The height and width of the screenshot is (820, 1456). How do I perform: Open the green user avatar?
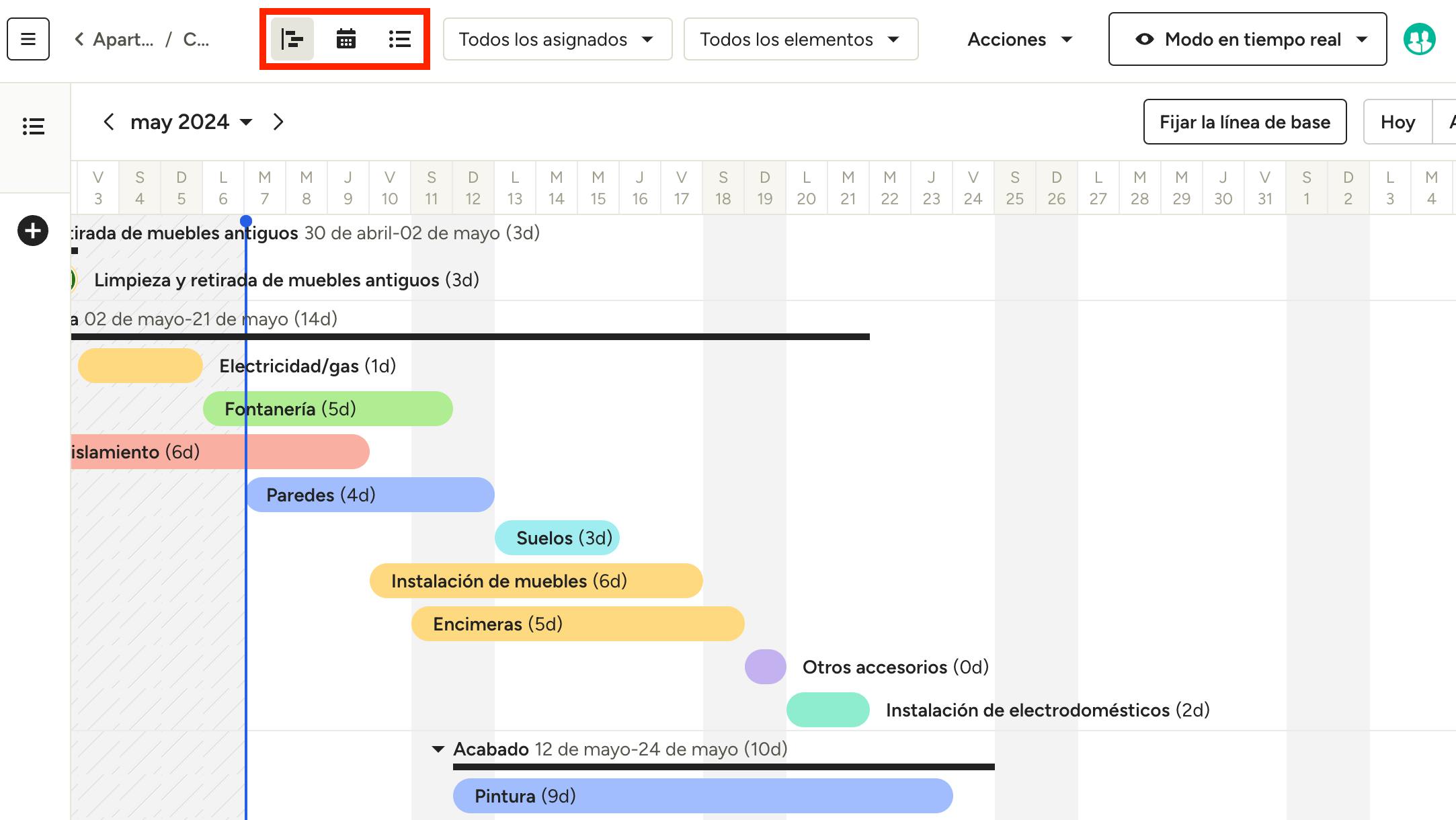point(1419,39)
